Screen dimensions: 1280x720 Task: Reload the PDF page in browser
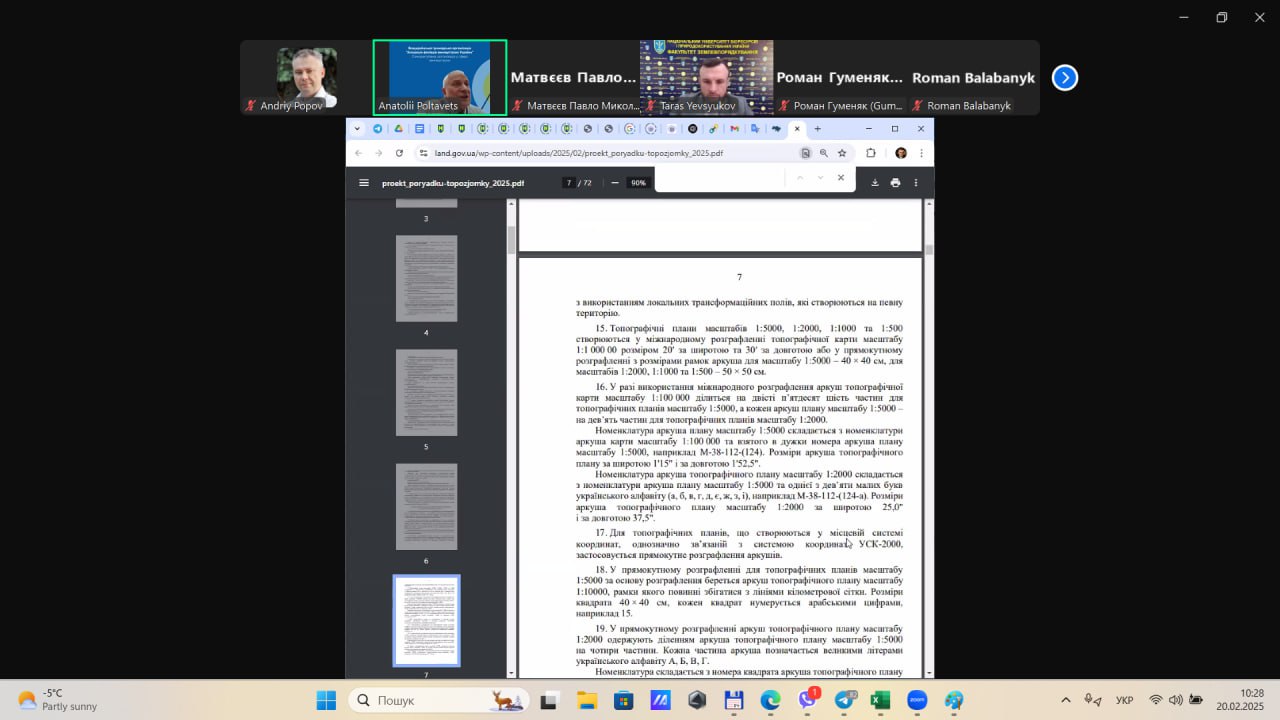point(399,153)
